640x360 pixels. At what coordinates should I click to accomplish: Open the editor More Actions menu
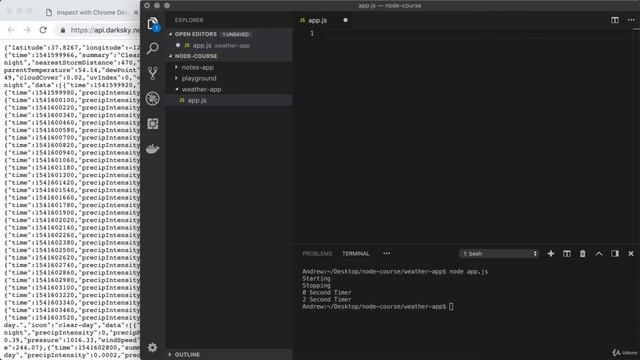click(631, 20)
